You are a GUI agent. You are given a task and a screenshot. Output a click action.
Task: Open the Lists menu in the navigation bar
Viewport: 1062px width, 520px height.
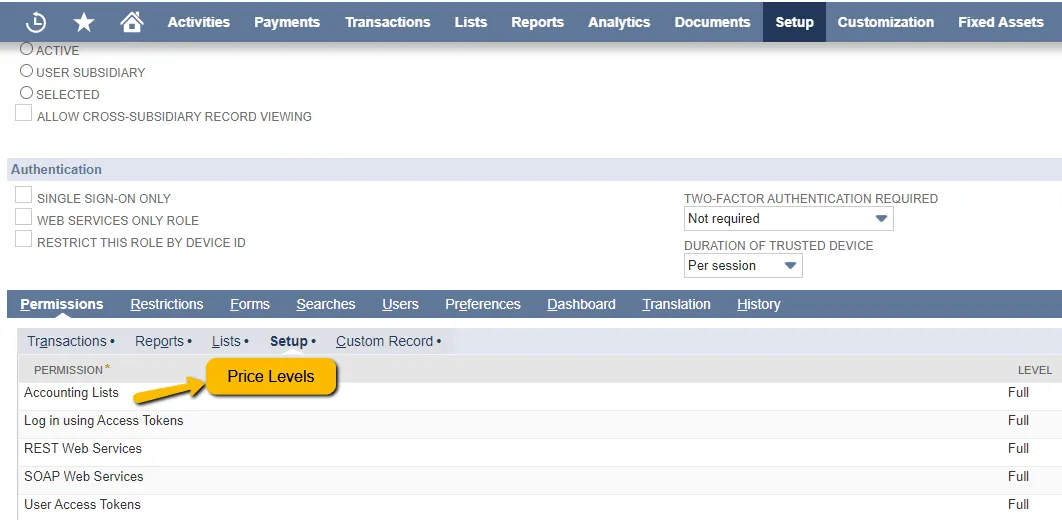pyautogui.click(x=471, y=22)
